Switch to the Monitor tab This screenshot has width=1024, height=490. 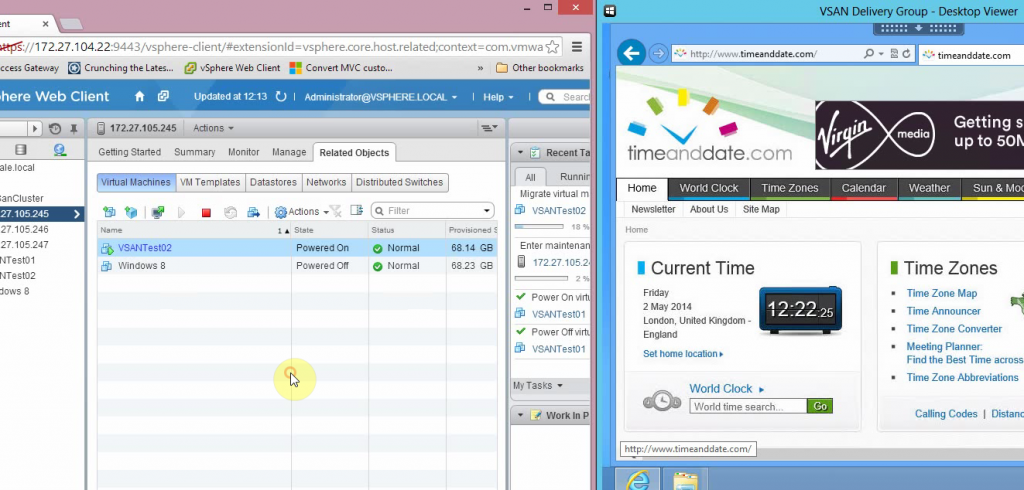coord(243,152)
